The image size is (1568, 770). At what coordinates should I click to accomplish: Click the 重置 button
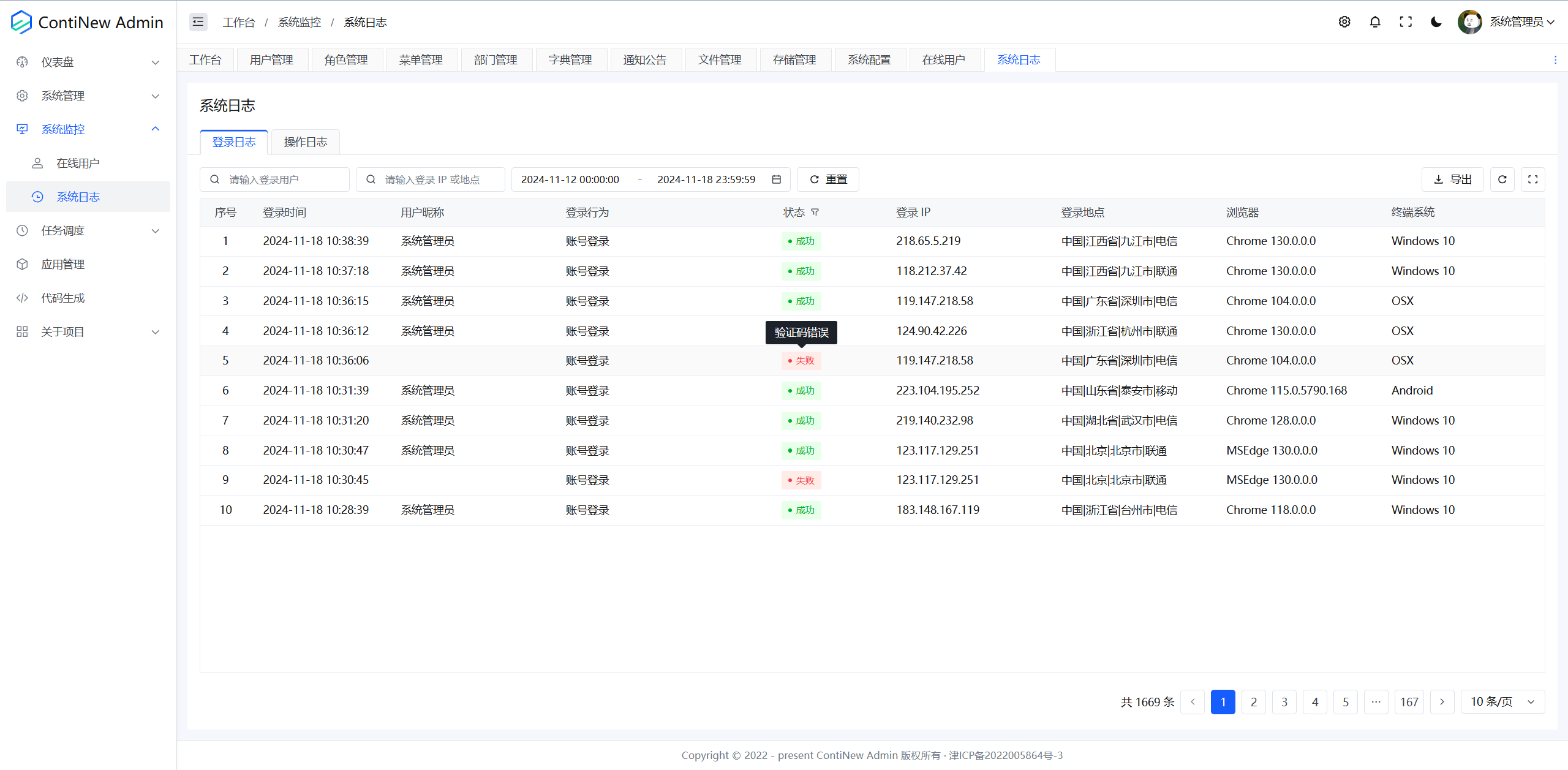[827, 179]
